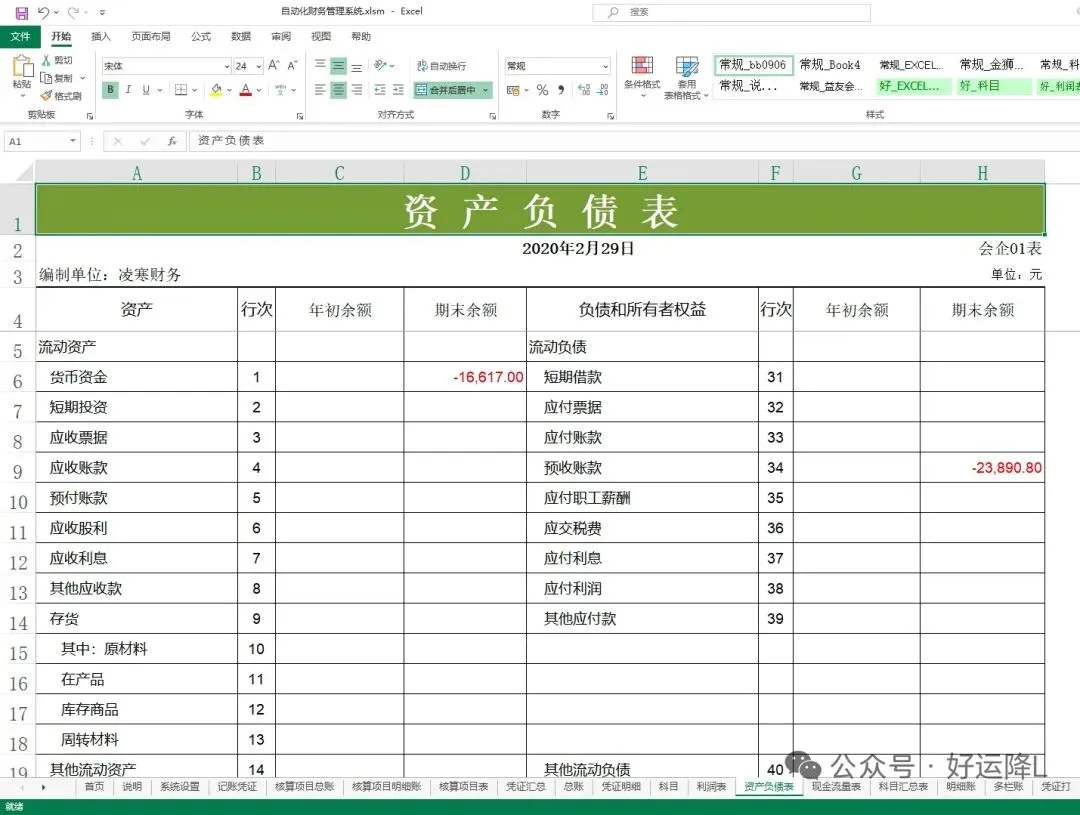Increase font size with larger A icon

click(273, 65)
